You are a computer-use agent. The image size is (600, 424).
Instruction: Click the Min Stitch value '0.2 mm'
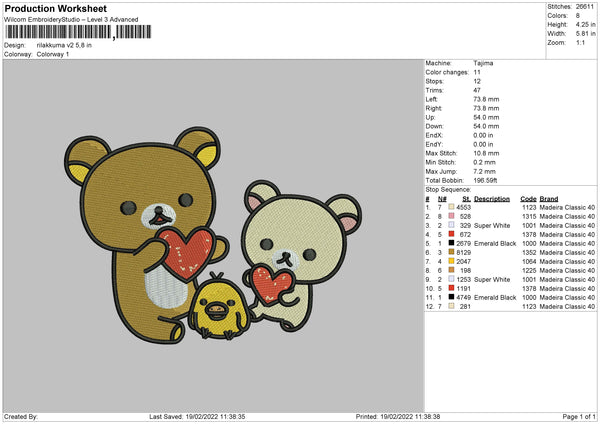[x=484, y=162]
